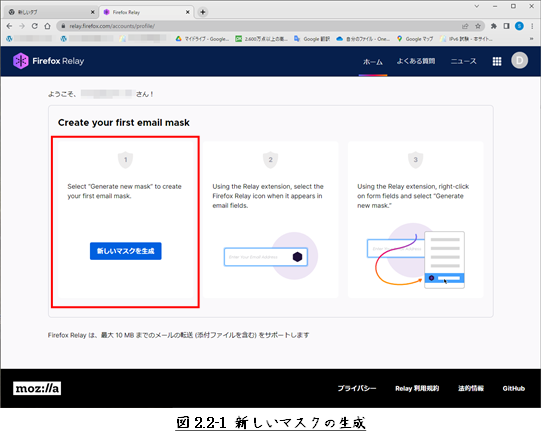
Task: Open the extensions puzzle icon
Action: (x=494, y=26)
